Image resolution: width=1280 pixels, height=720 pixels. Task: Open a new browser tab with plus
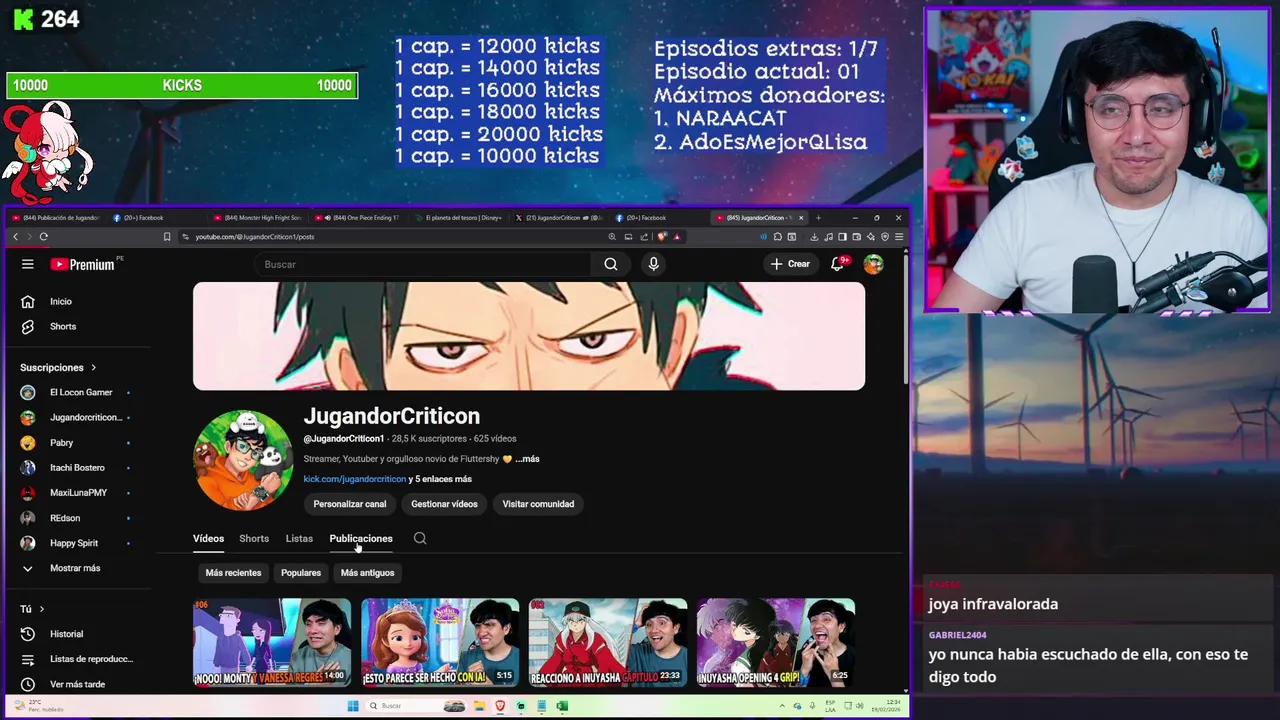click(818, 217)
